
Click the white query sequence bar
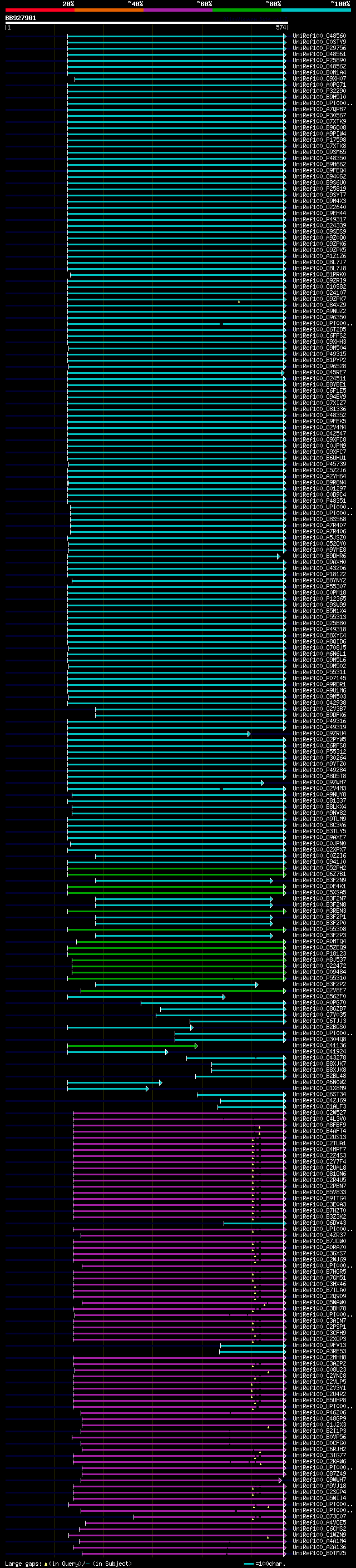147,23
